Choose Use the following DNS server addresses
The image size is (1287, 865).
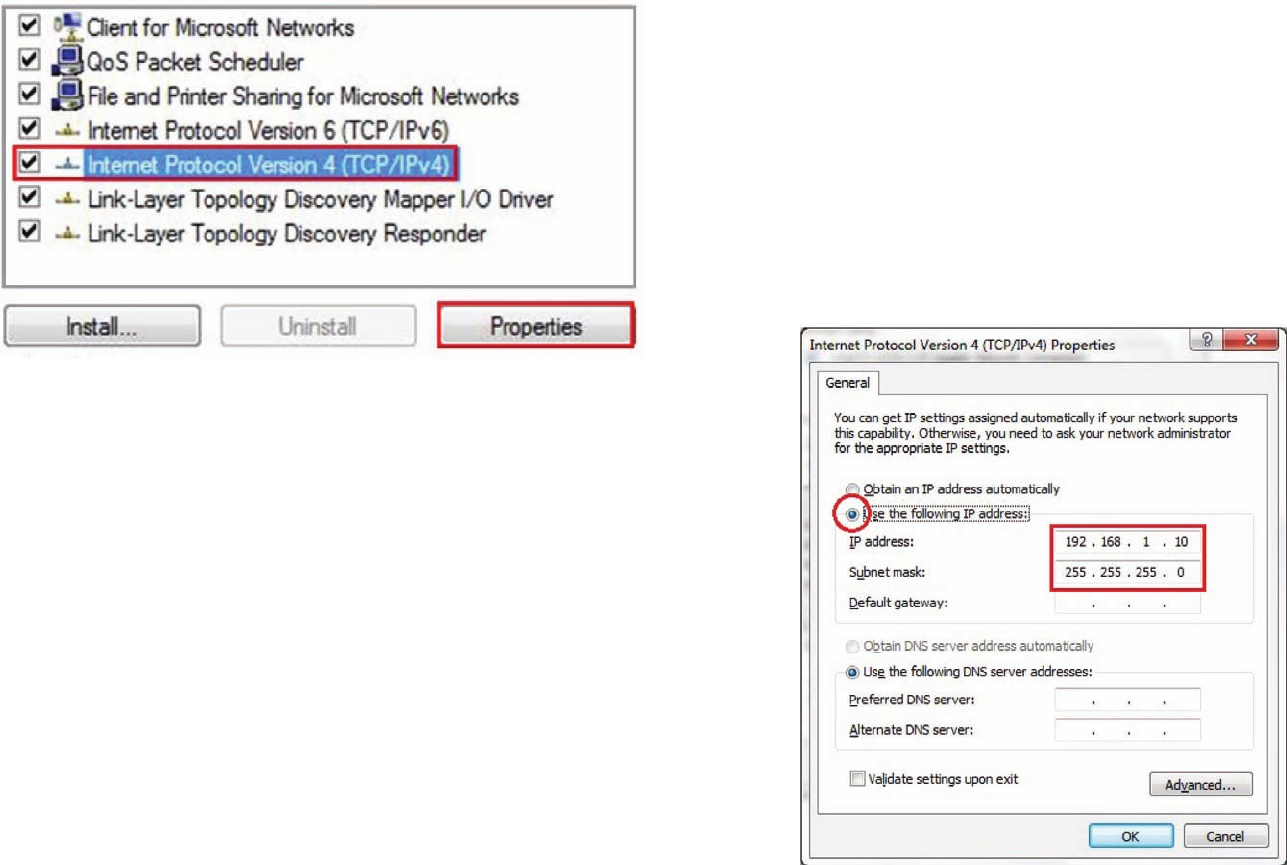(x=854, y=672)
